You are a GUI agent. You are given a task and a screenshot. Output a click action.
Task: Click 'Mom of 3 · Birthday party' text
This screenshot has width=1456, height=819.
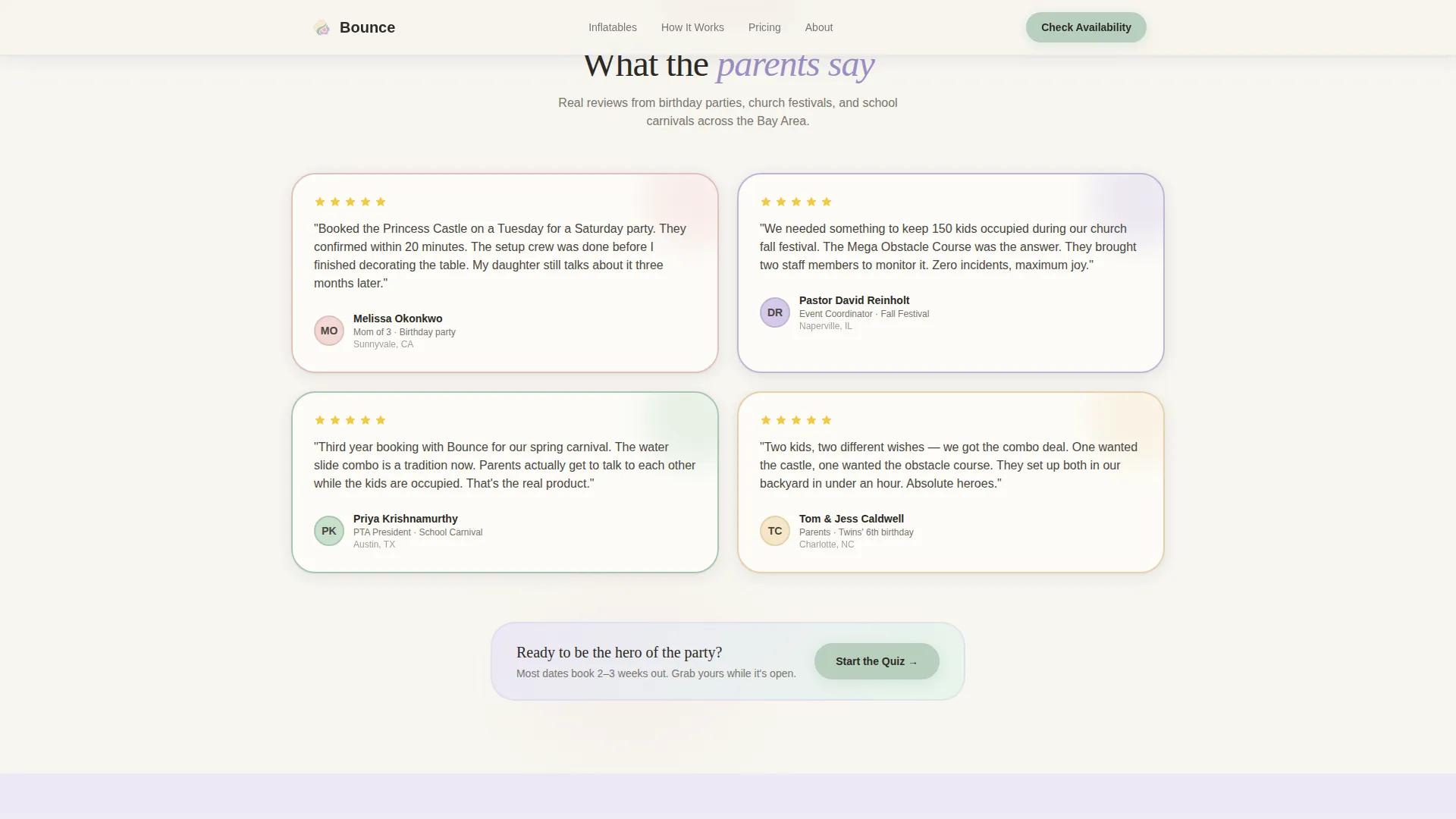(x=404, y=332)
